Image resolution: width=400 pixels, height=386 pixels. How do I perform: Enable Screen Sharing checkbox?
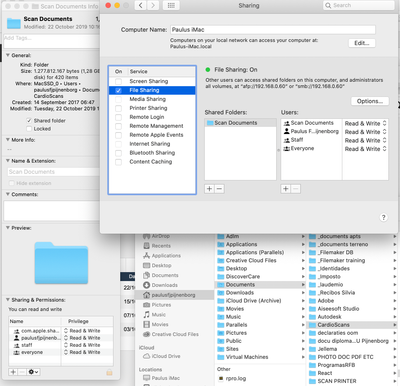118,81
